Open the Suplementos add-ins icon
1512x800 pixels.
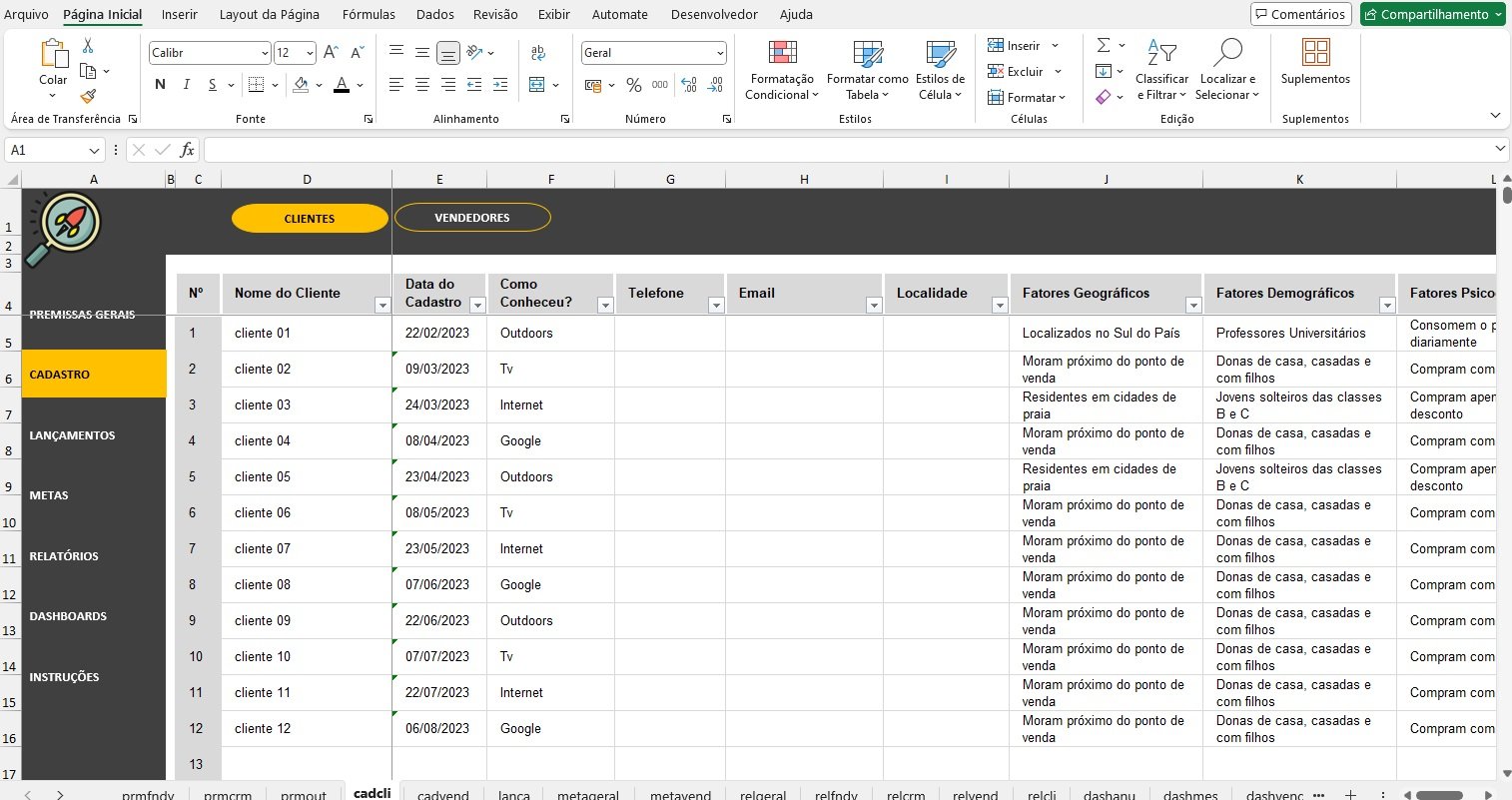(x=1315, y=52)
